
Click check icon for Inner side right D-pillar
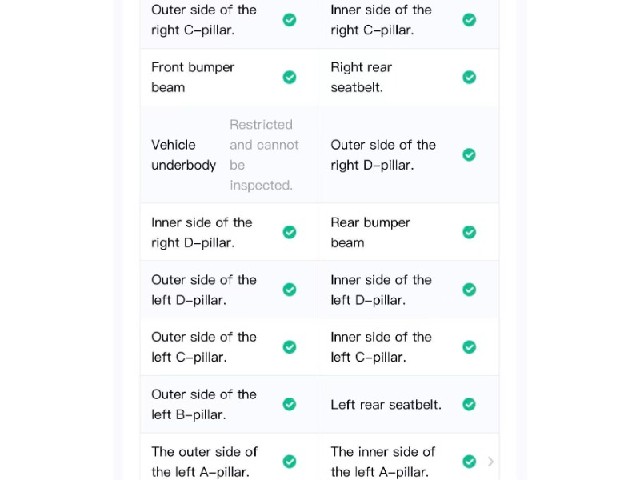tap(289, 232)
